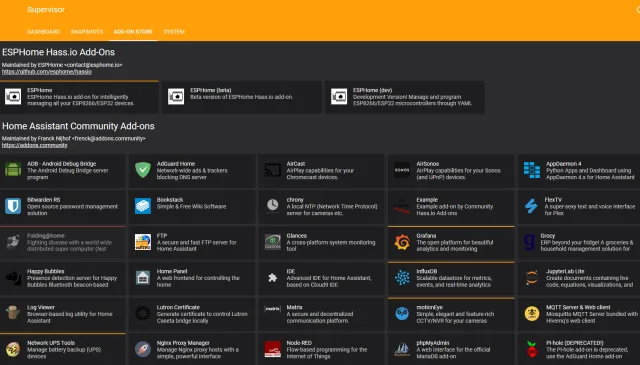Click the AdGuard Home shield icon

tap(143, 170)
